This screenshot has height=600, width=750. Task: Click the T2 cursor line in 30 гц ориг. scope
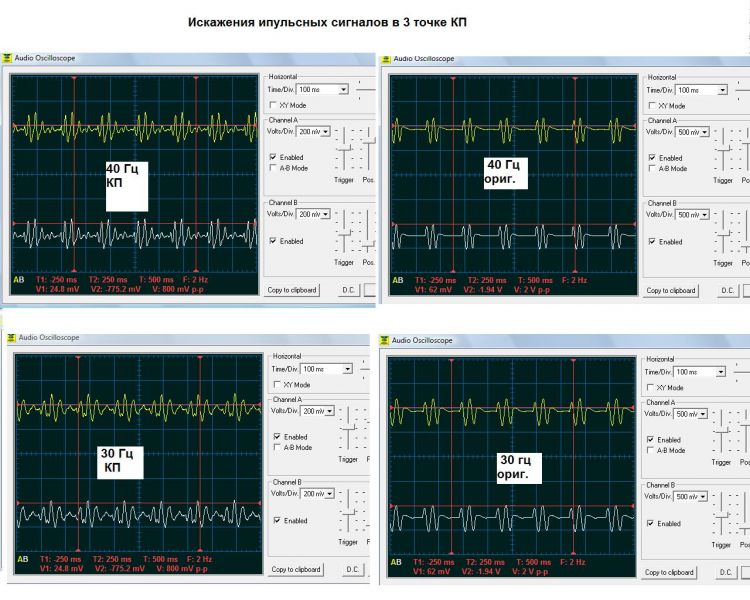[574, 456]
